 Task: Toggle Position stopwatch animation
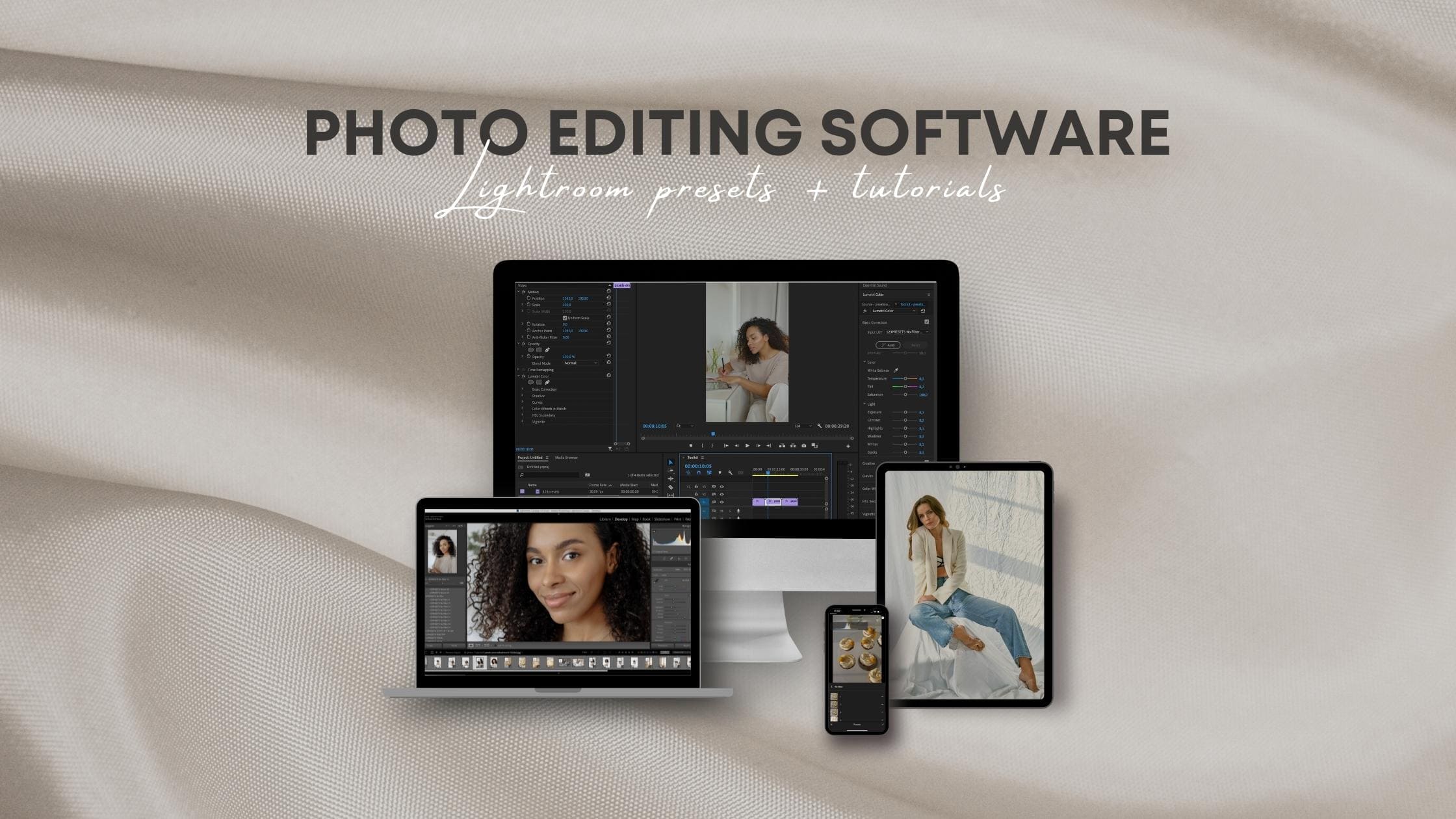pos(528,298)
